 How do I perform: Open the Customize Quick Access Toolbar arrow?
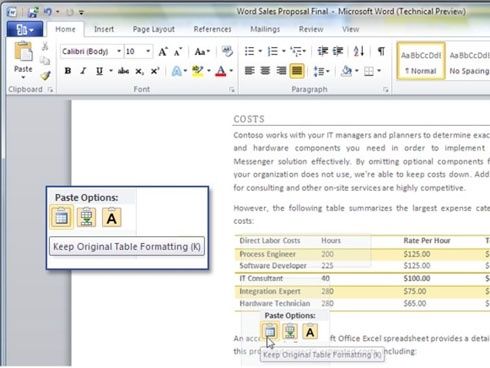[81, 13]
